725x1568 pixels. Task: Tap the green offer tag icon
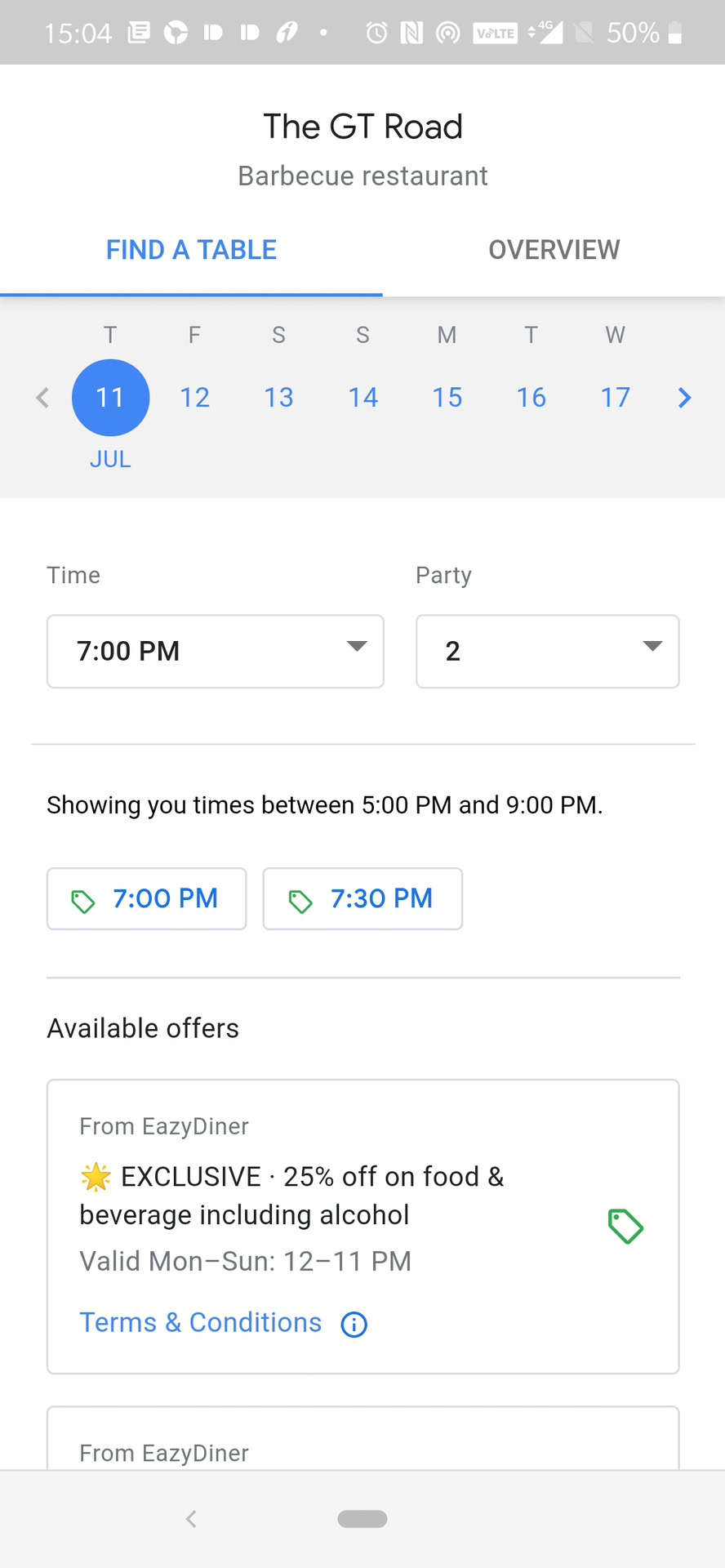pos(625,1226)
